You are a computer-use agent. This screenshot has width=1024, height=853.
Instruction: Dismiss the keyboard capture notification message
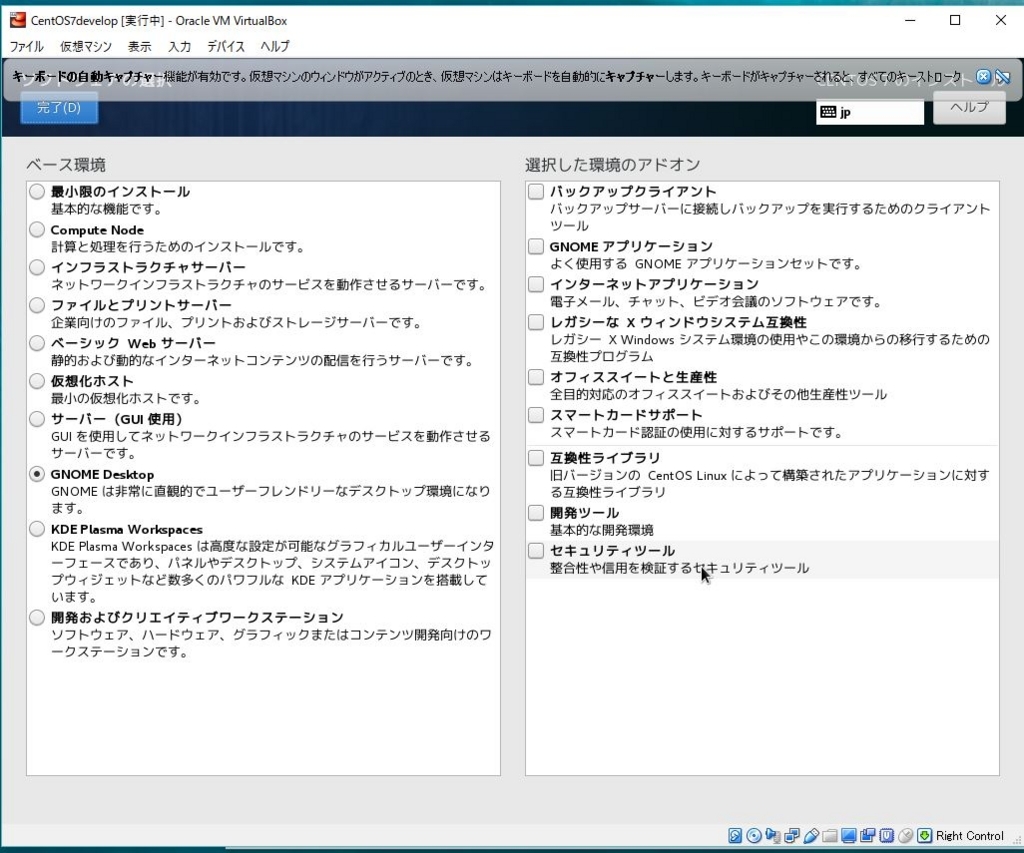[985, 78]
